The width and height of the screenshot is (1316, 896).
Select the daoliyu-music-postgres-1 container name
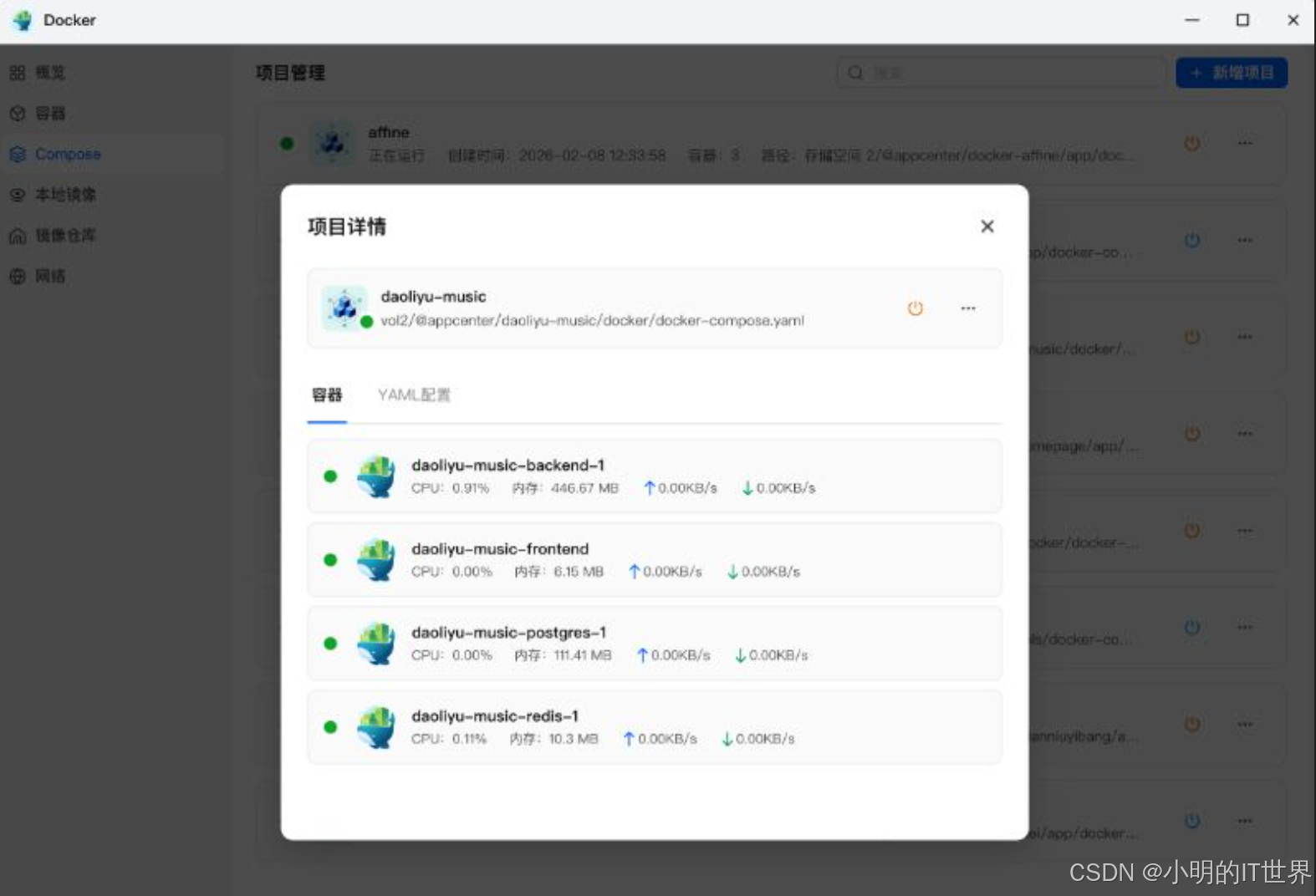(508, 632)
